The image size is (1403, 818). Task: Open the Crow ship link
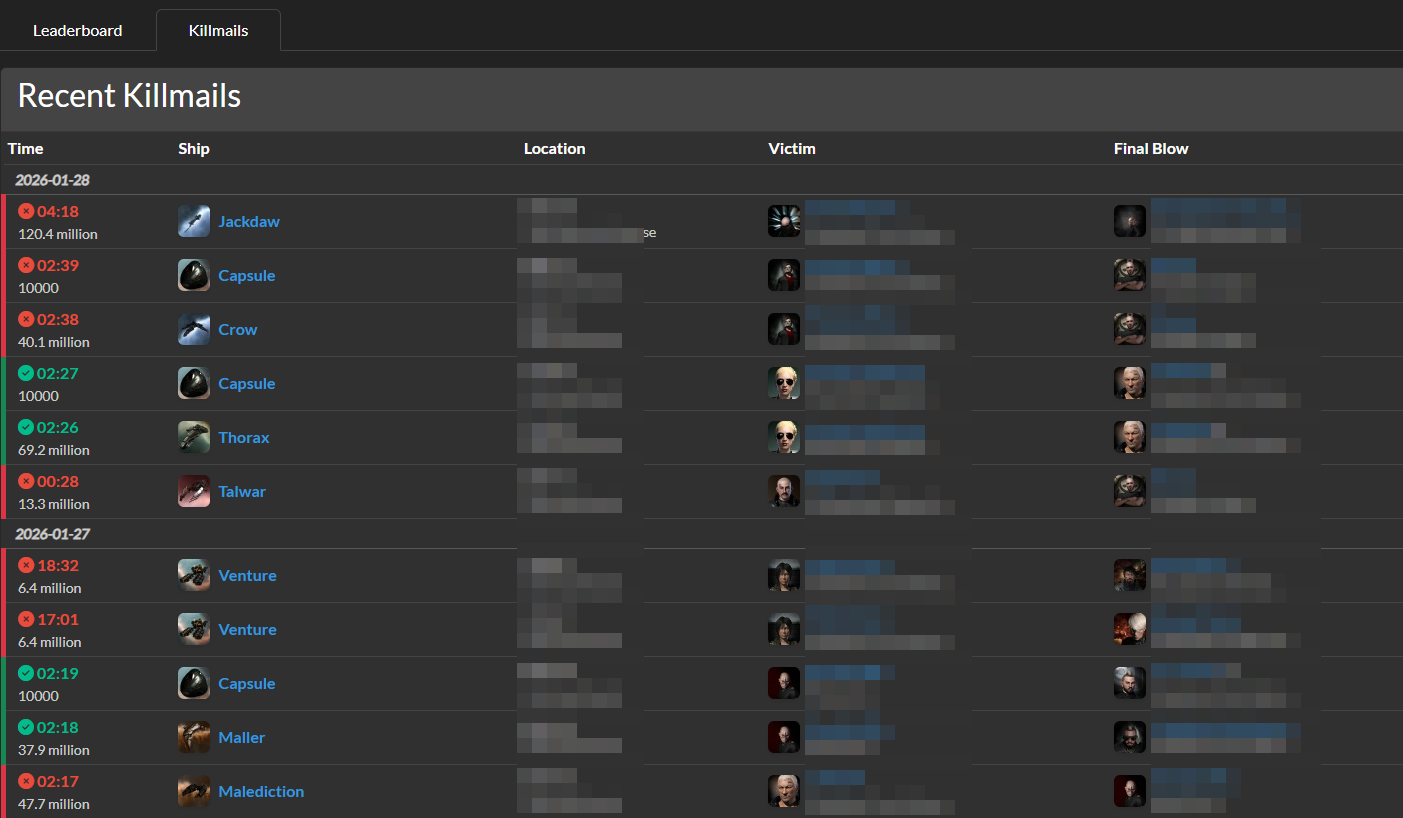238,329
